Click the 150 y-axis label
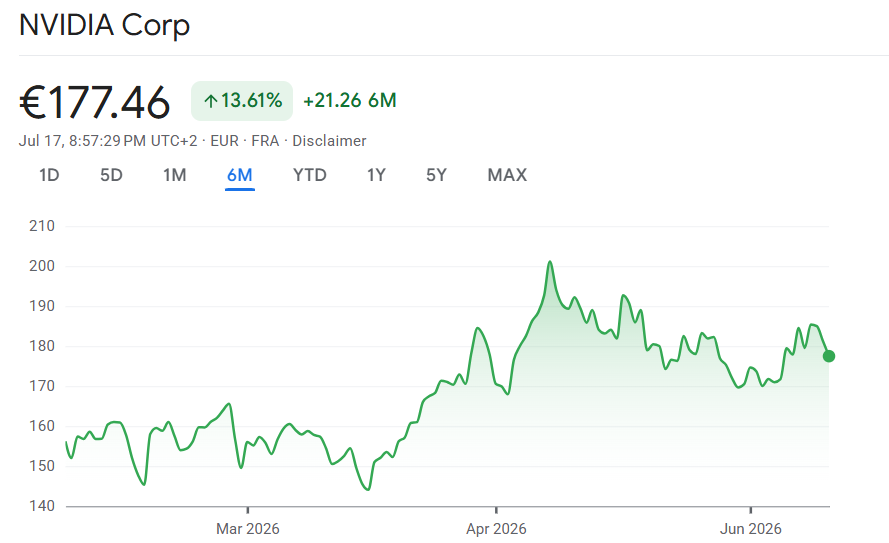Viewport: 889px width, 543px height. [x=42, y=466]
